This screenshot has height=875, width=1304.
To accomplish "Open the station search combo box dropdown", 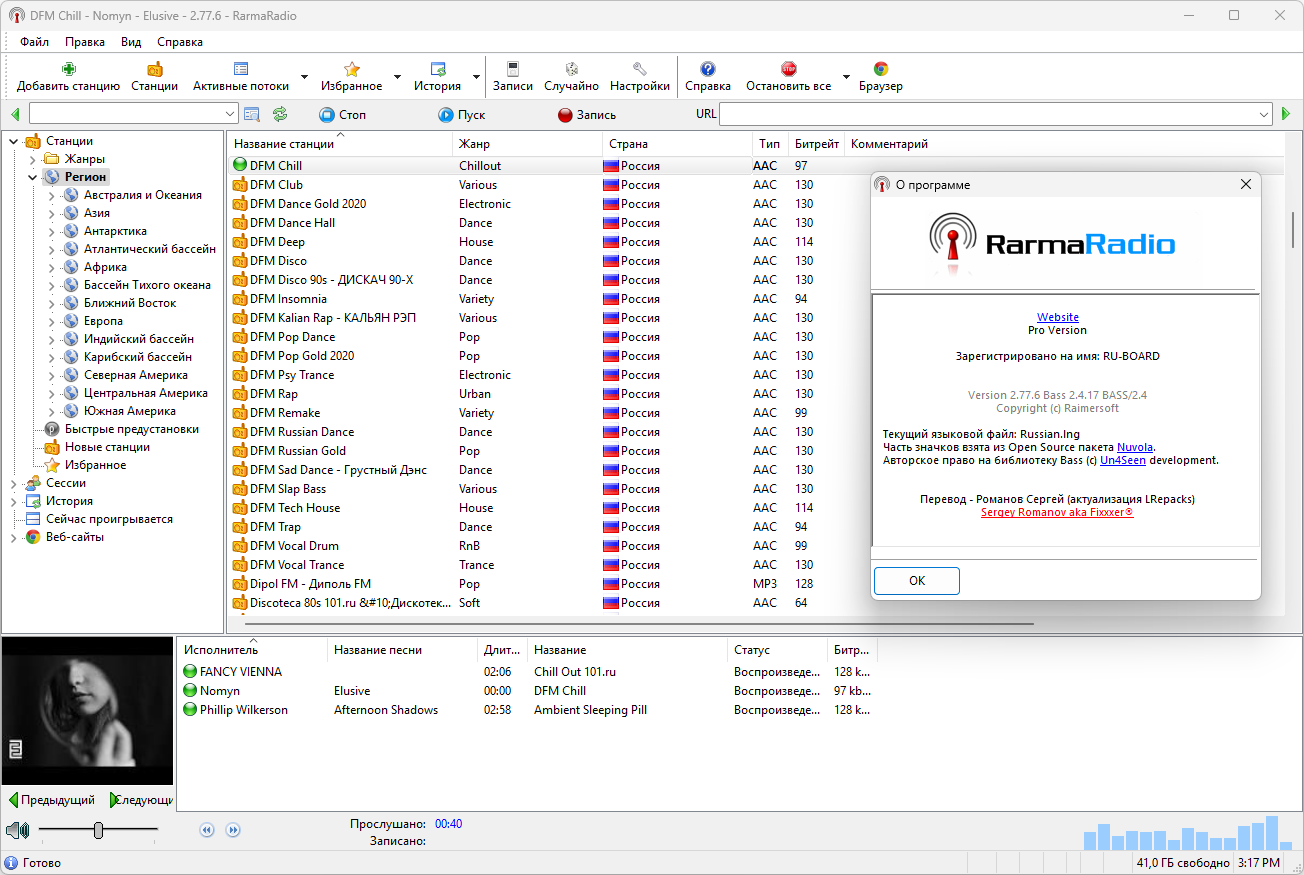I will point(230,114).
